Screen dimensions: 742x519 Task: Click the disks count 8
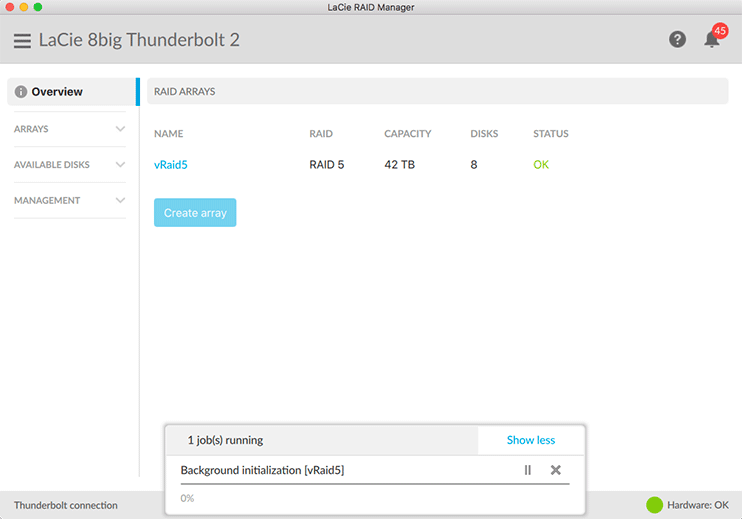[x=474, y=165]
